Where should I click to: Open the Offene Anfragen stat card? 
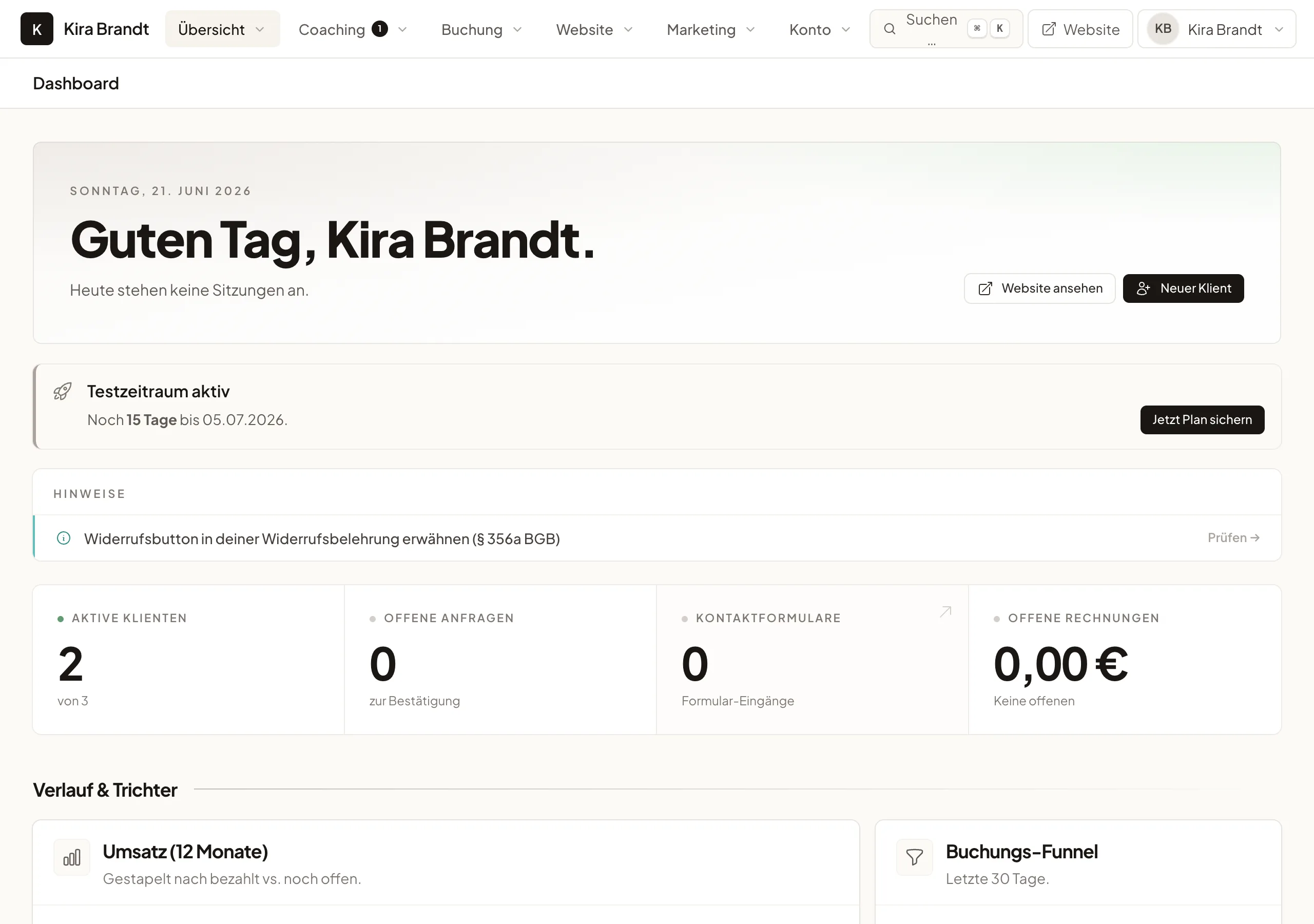500,660
